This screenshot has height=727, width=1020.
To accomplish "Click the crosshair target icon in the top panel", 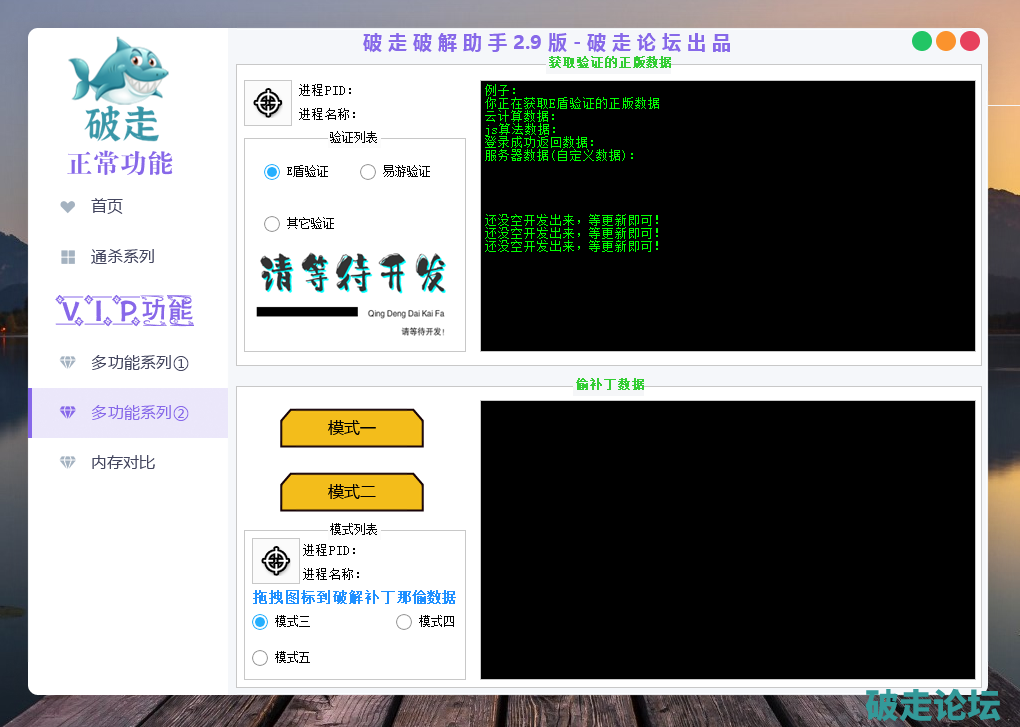I will (268, 103).
